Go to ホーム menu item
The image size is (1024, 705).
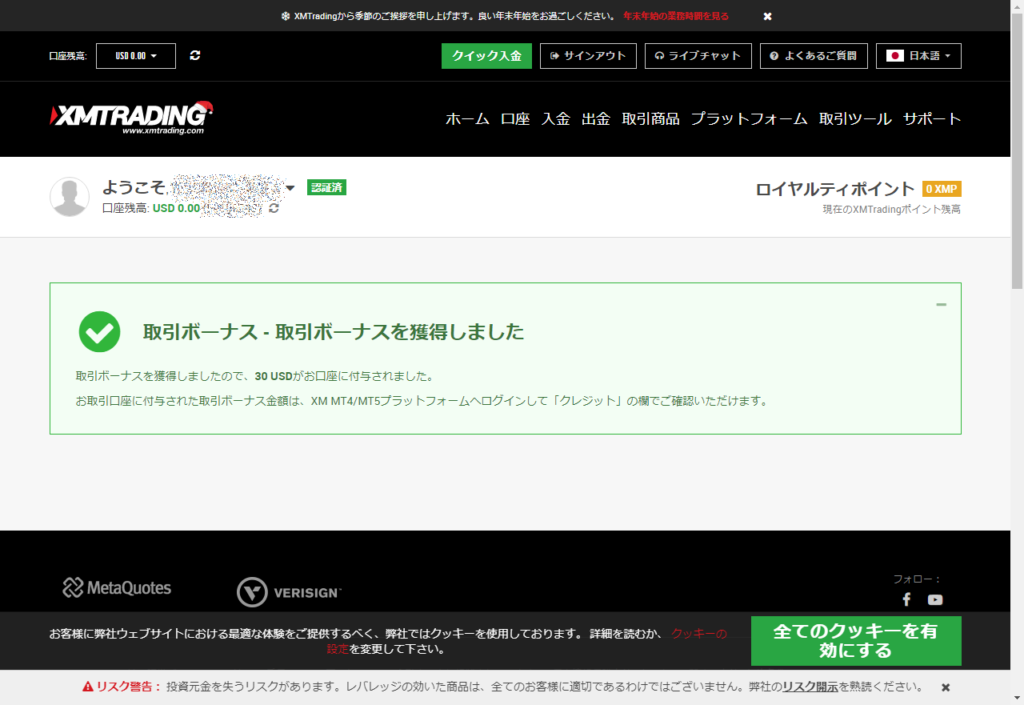pos(467,119)
